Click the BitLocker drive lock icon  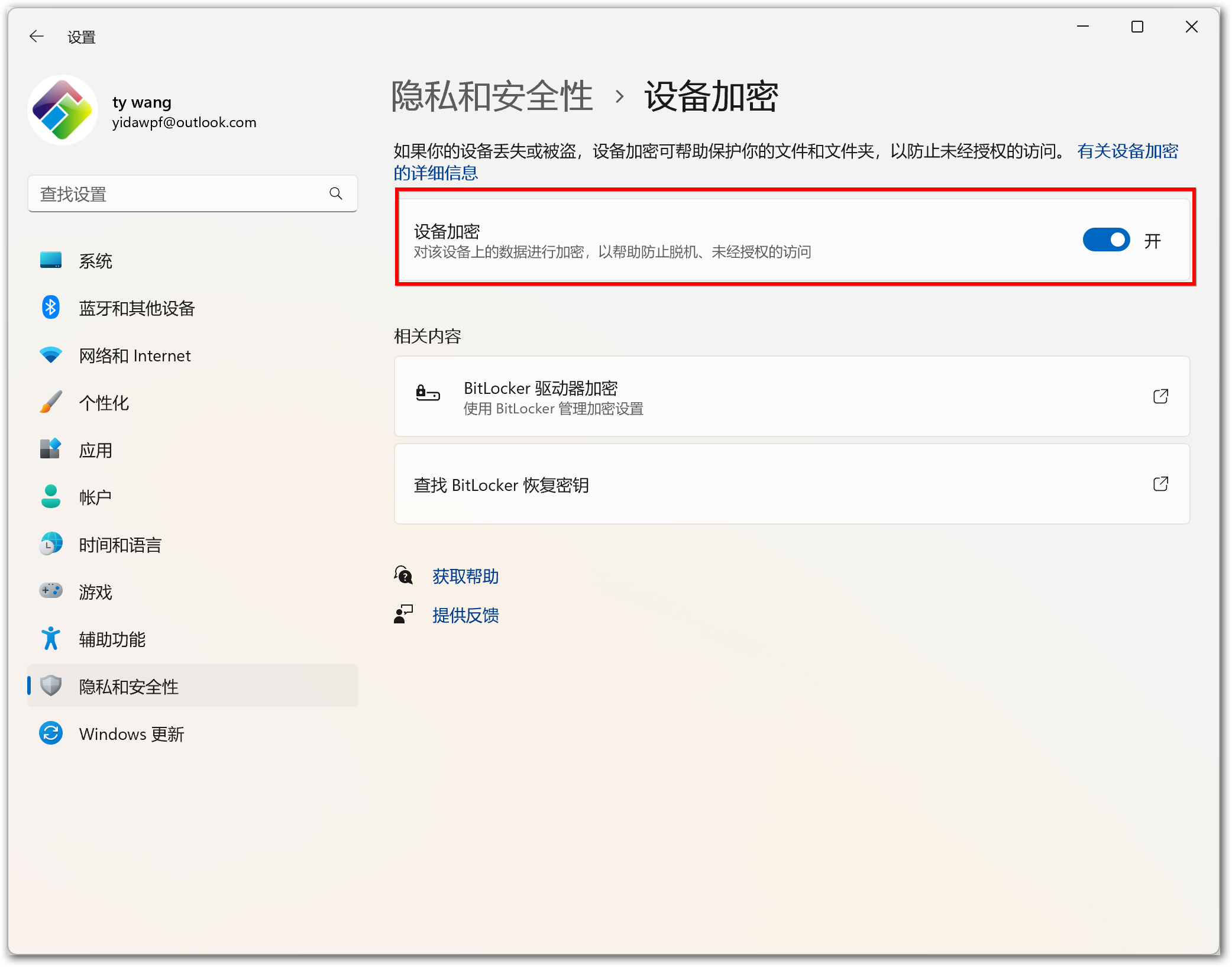(x=428, y=393)
